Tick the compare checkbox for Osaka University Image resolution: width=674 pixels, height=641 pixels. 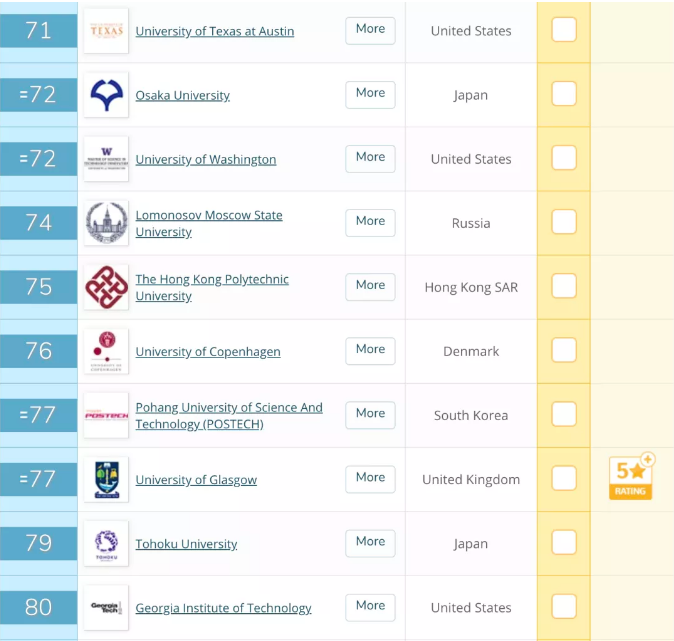click(564, 94)
